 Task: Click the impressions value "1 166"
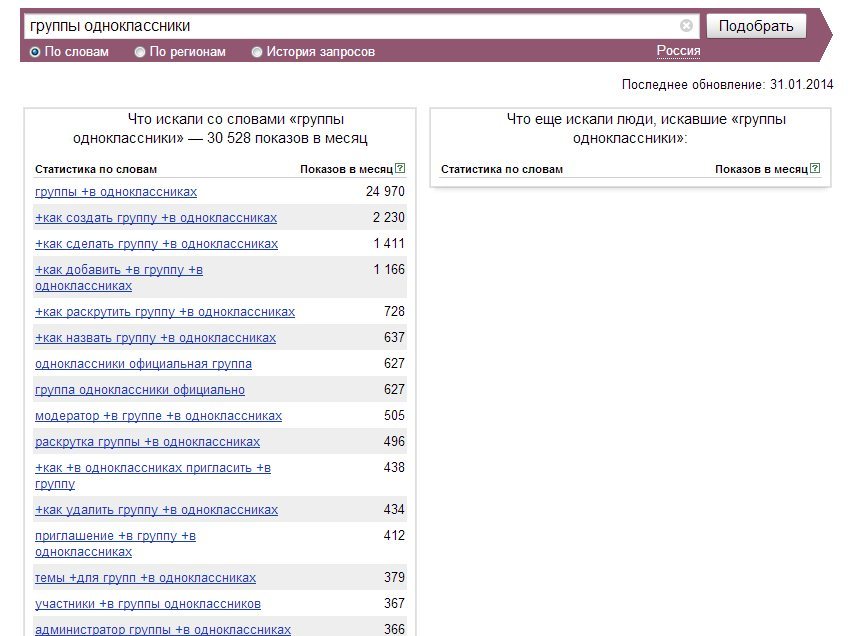389,269
